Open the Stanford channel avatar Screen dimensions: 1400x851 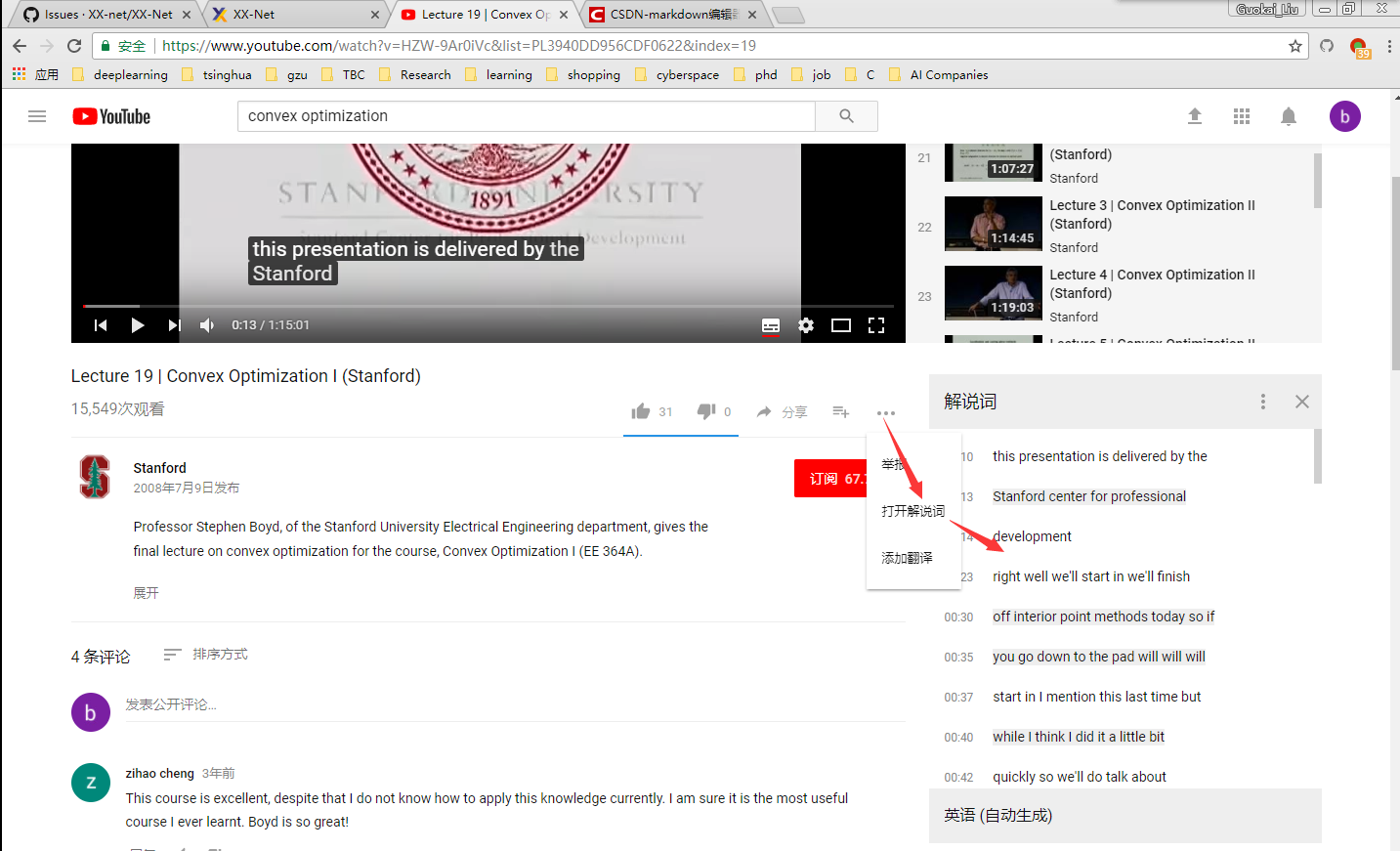pos(95,477)
